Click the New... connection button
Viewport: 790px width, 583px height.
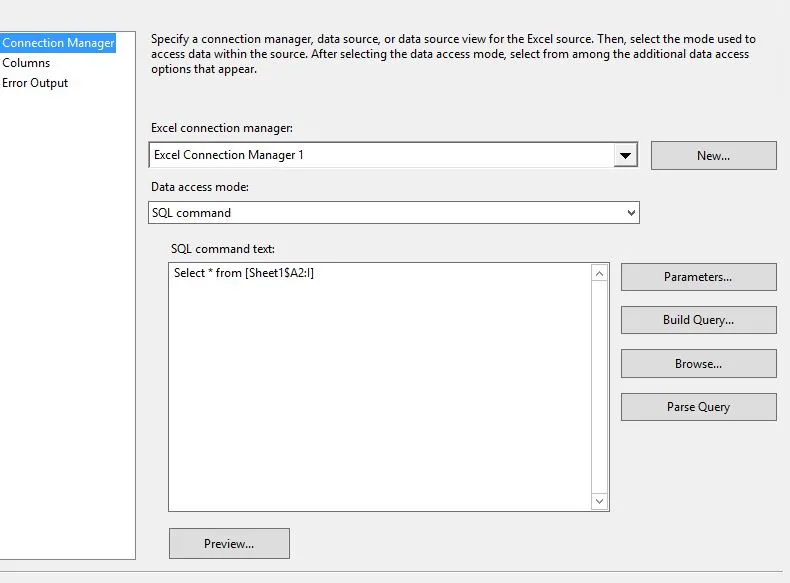point(713,156)
